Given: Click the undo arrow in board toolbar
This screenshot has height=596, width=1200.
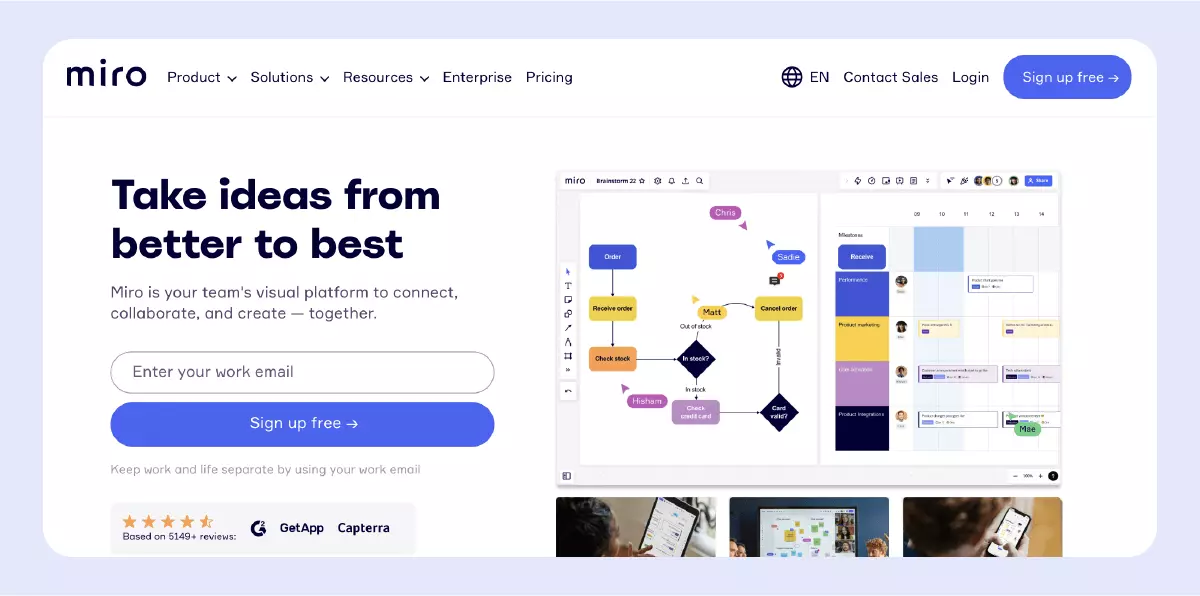Looking at the screenshot, I should tap(568, 391).
